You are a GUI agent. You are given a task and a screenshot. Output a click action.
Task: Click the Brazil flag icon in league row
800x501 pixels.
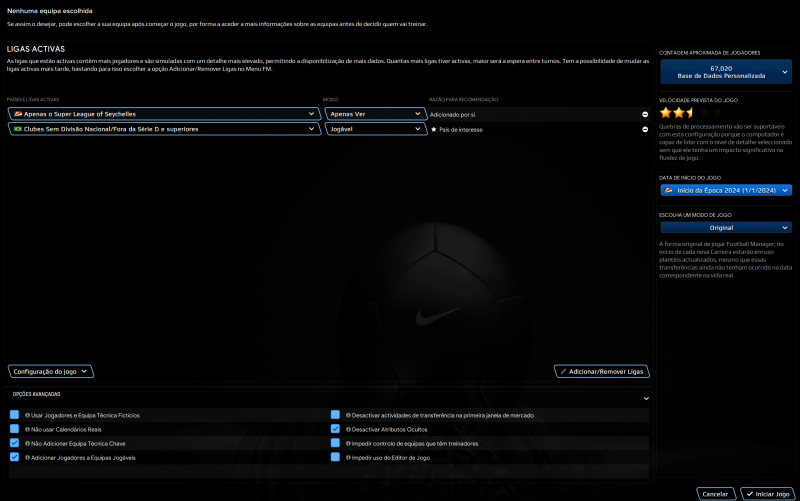[x=18, y=129]
